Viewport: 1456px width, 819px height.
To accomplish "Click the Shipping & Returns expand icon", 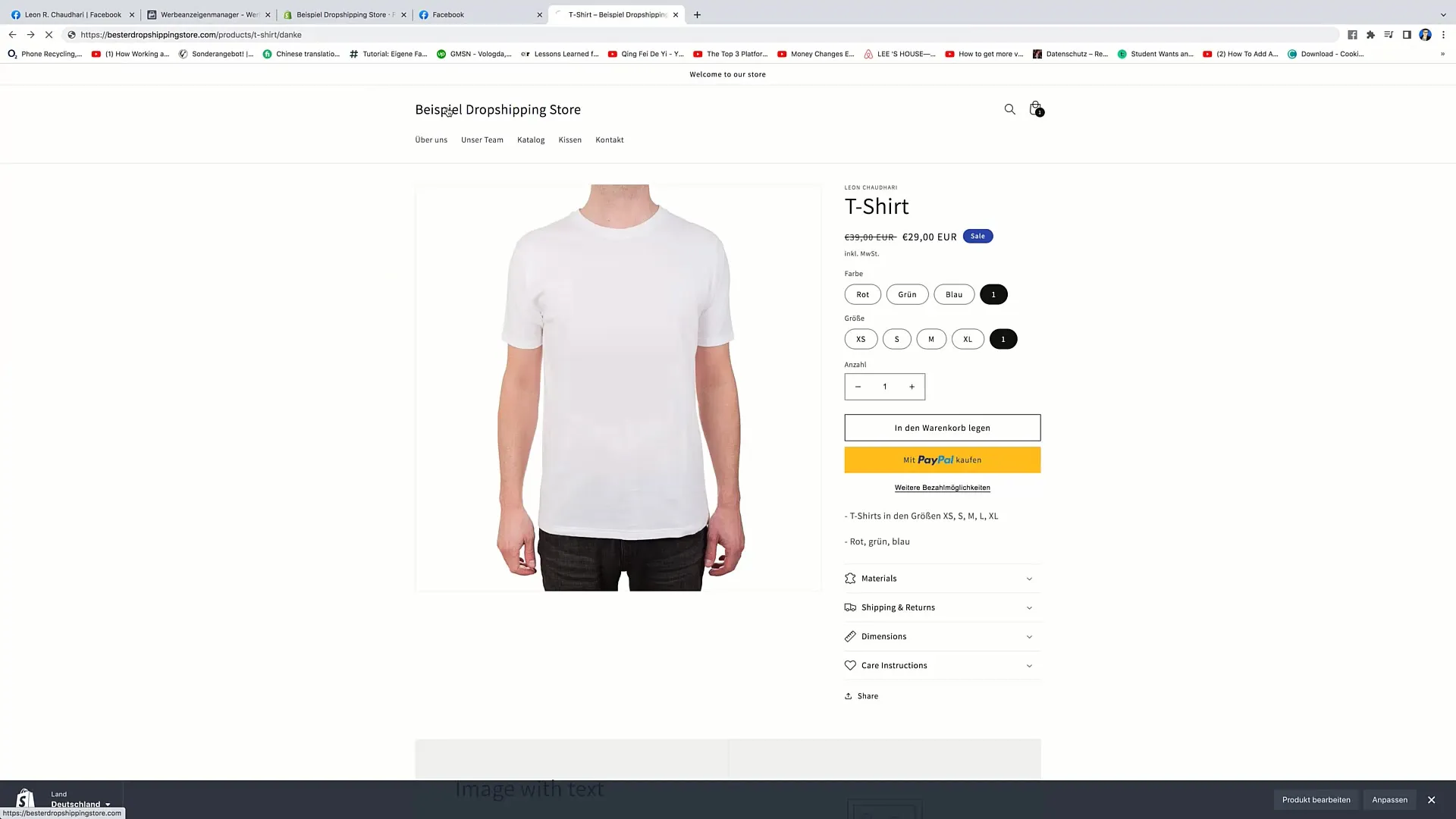I will [1028, 607].
